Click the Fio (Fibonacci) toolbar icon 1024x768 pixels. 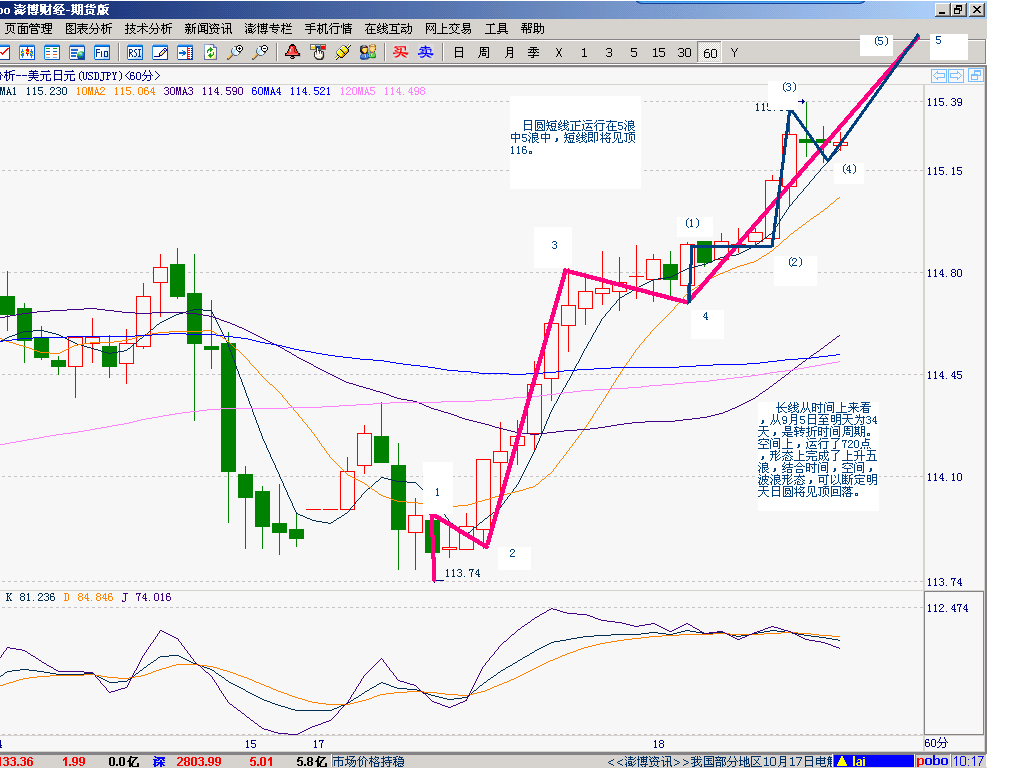(102, 52)
